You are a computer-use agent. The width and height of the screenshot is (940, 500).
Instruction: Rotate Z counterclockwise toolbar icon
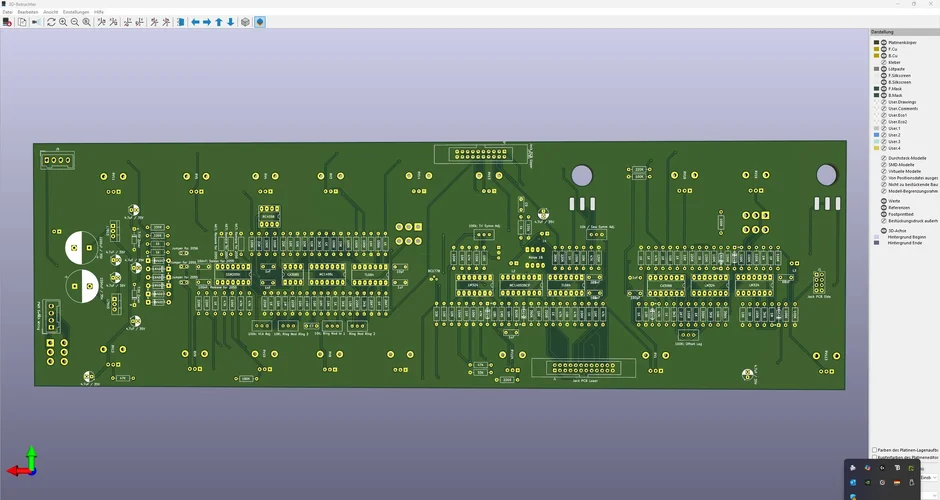pos(166,22)
